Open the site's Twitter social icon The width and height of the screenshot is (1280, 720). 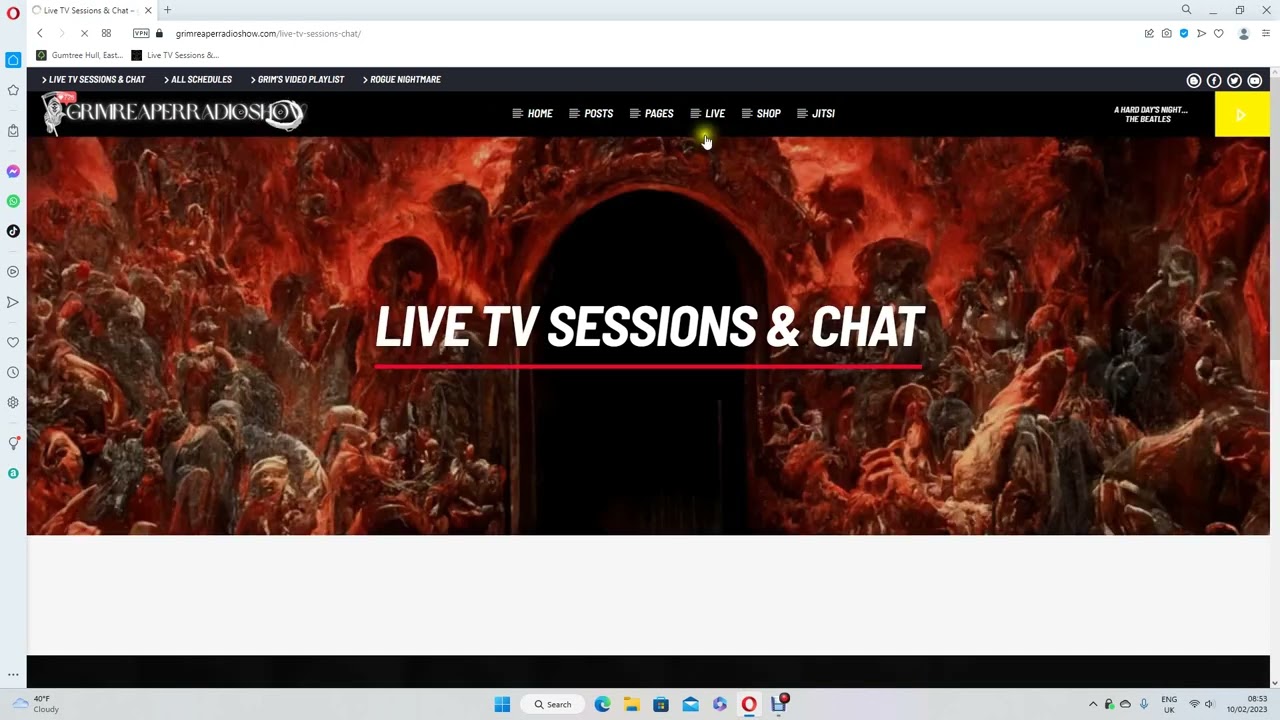(1234, 80)
